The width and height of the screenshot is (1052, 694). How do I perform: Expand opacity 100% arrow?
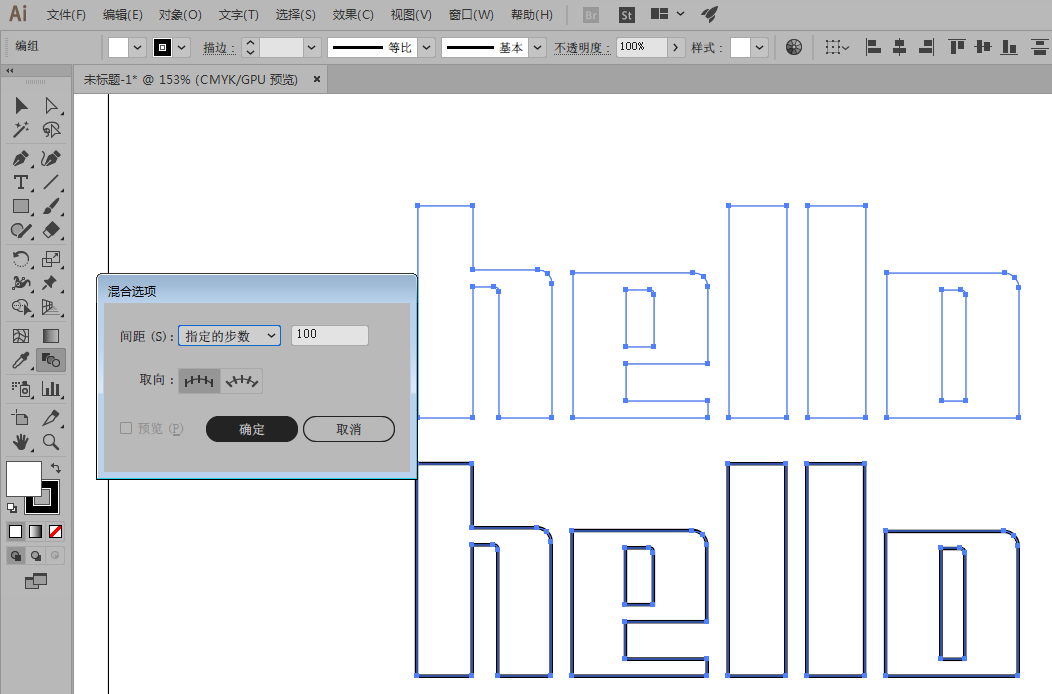coord(675,48)
